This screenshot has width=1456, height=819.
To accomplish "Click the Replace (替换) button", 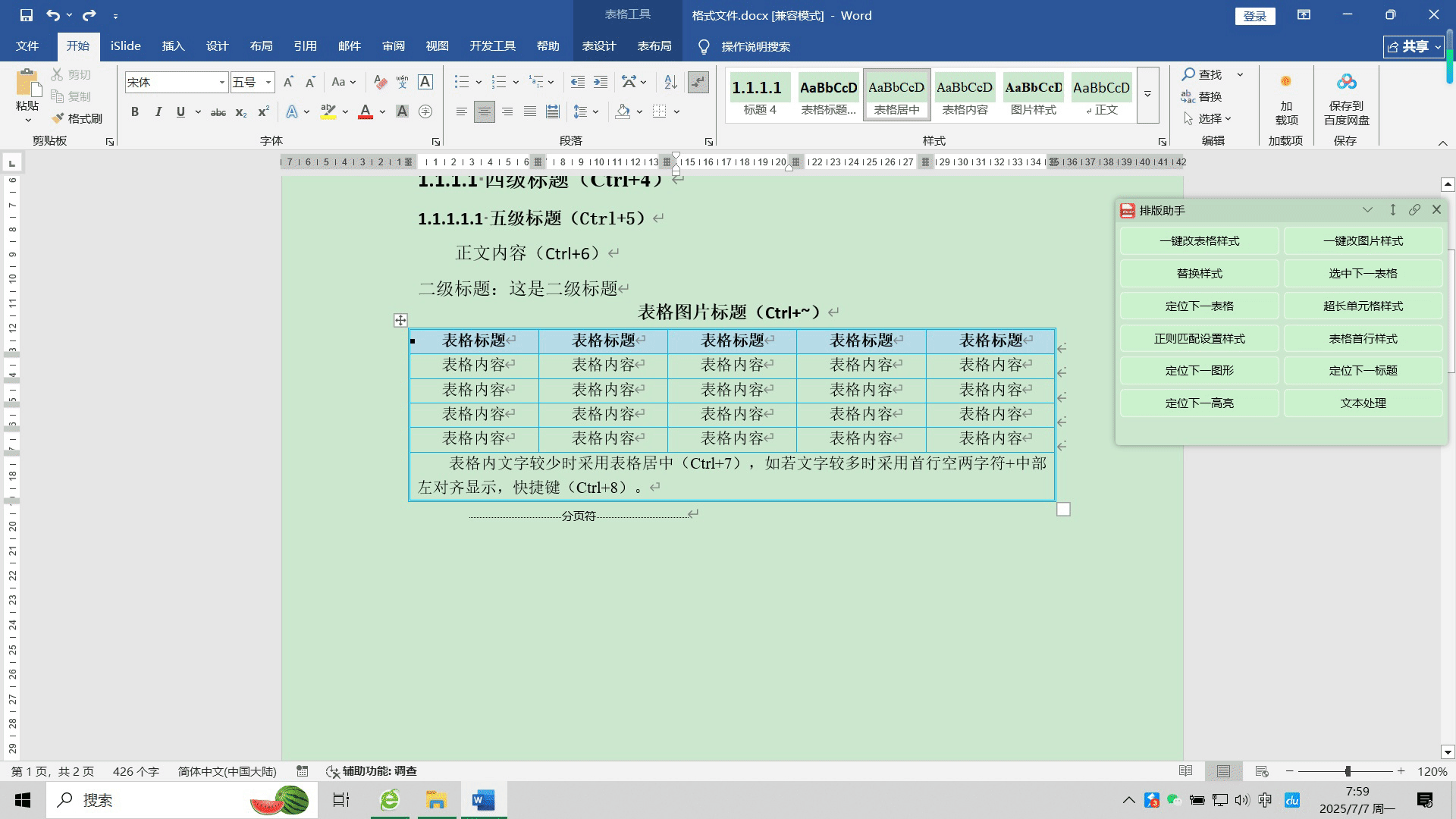I will click(x=1202, y=96).
